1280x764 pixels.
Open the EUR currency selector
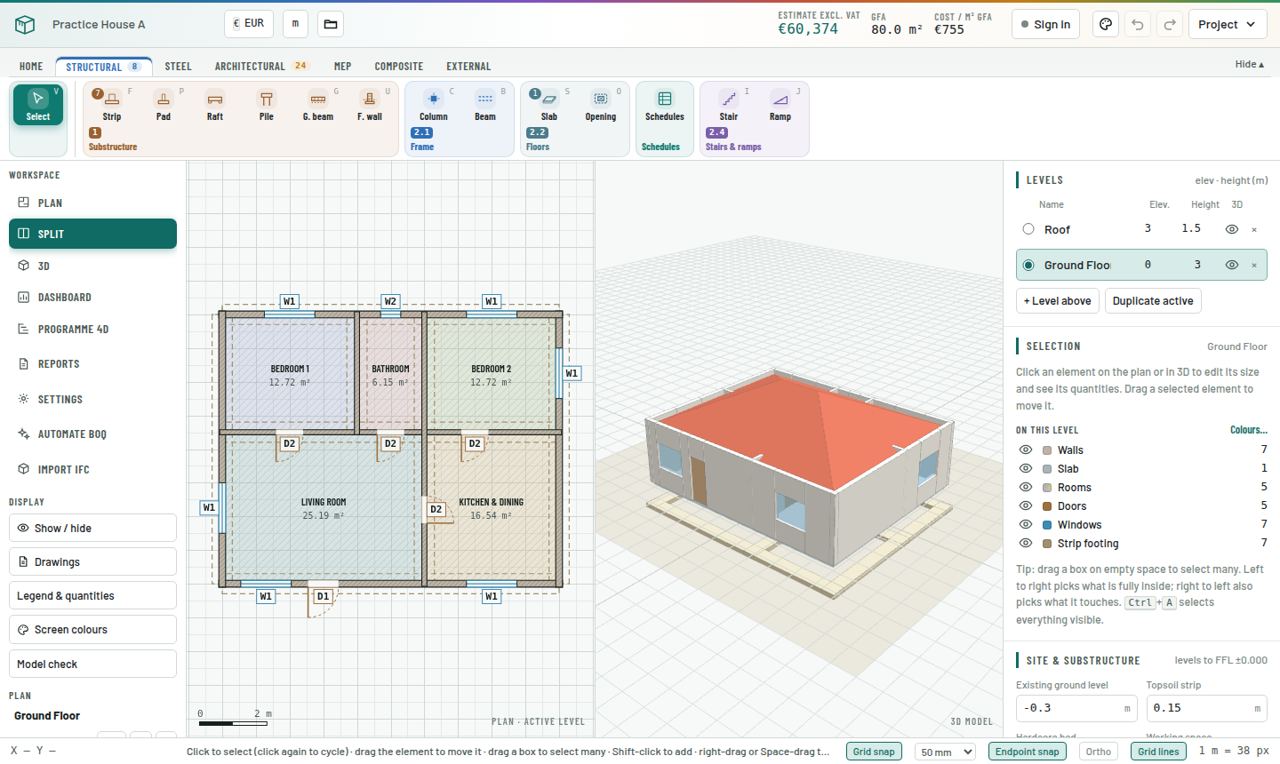248,23
